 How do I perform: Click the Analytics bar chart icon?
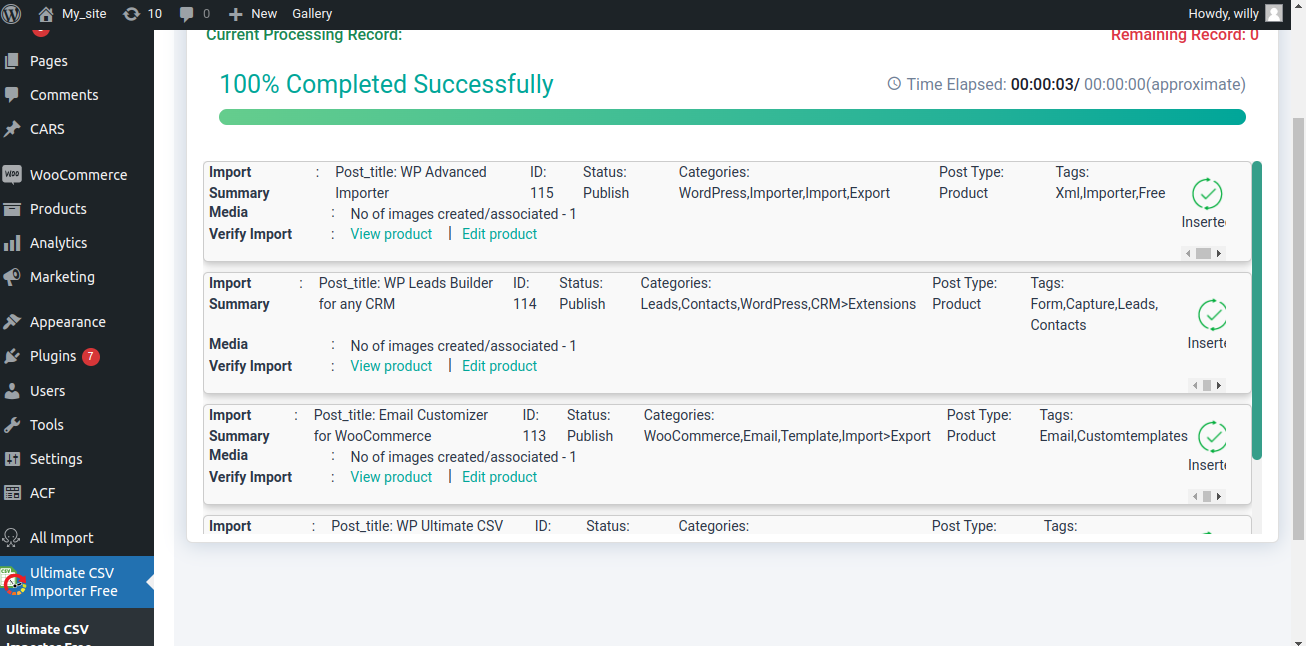(x=12, y=243)
